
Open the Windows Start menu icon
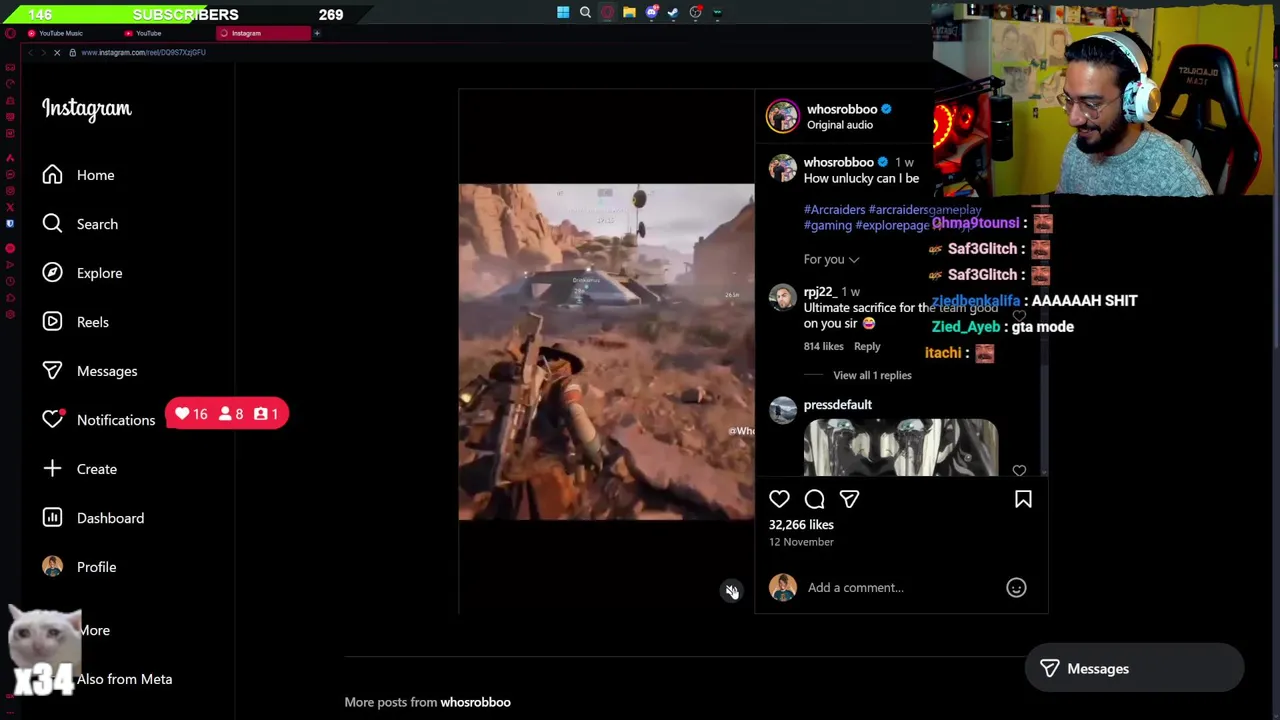(x=563, y=13)
